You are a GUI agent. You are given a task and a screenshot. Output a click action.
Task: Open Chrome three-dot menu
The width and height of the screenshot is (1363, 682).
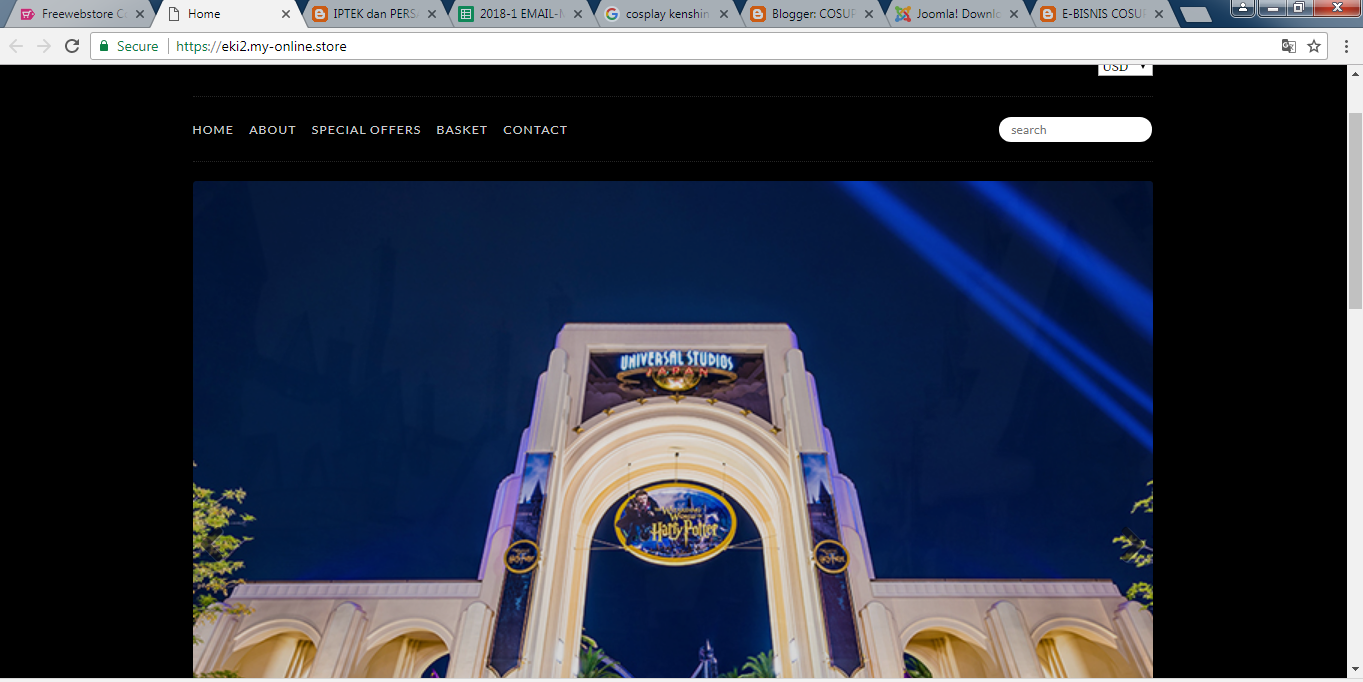1346,46
